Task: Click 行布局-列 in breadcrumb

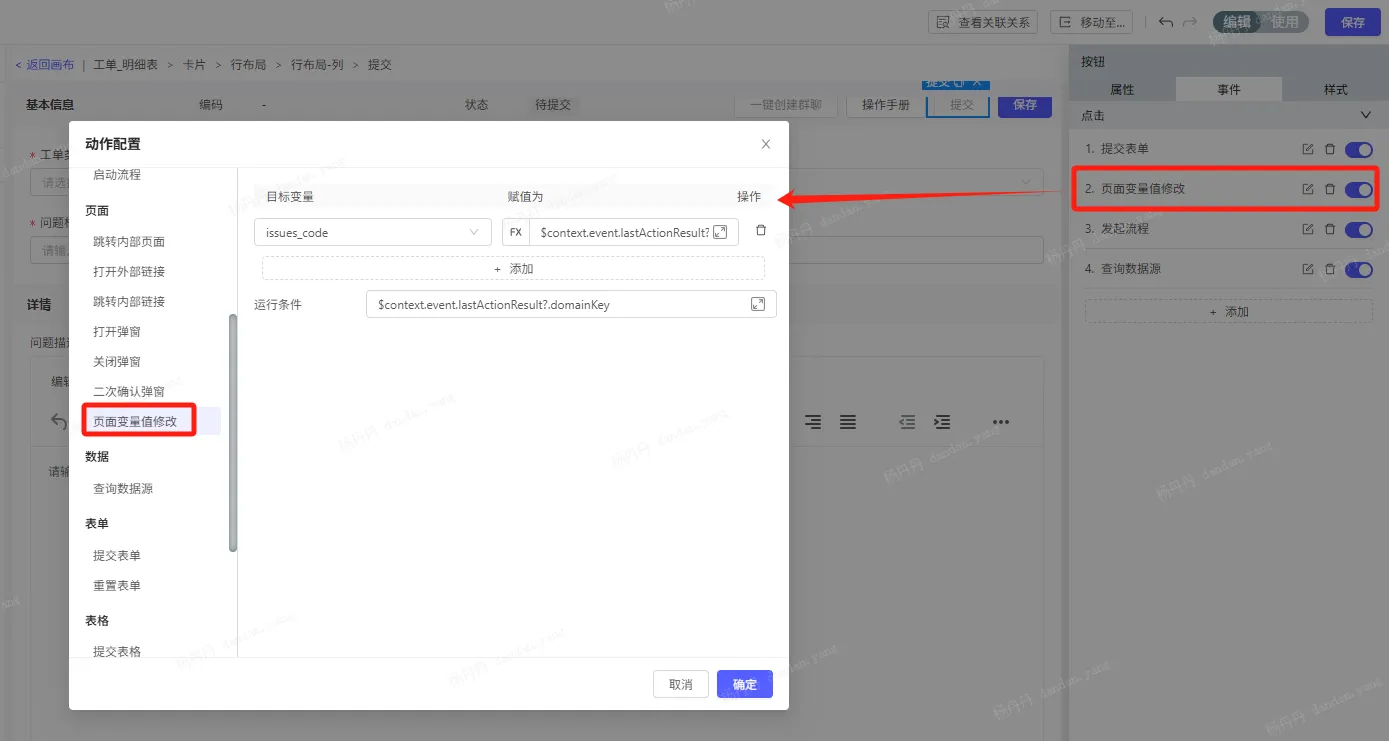Action: (x=317, y=65)
